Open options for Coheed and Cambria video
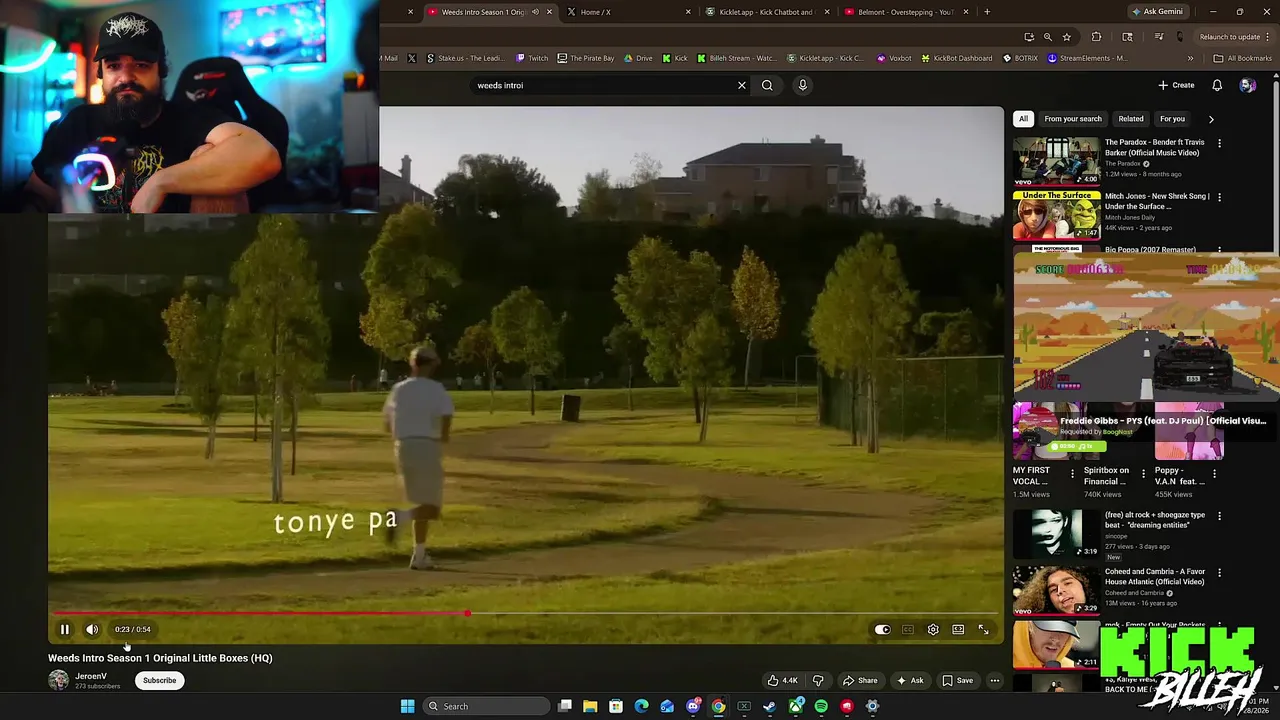Viewport: 1280px width, 720px height. tap(1219, 573)
